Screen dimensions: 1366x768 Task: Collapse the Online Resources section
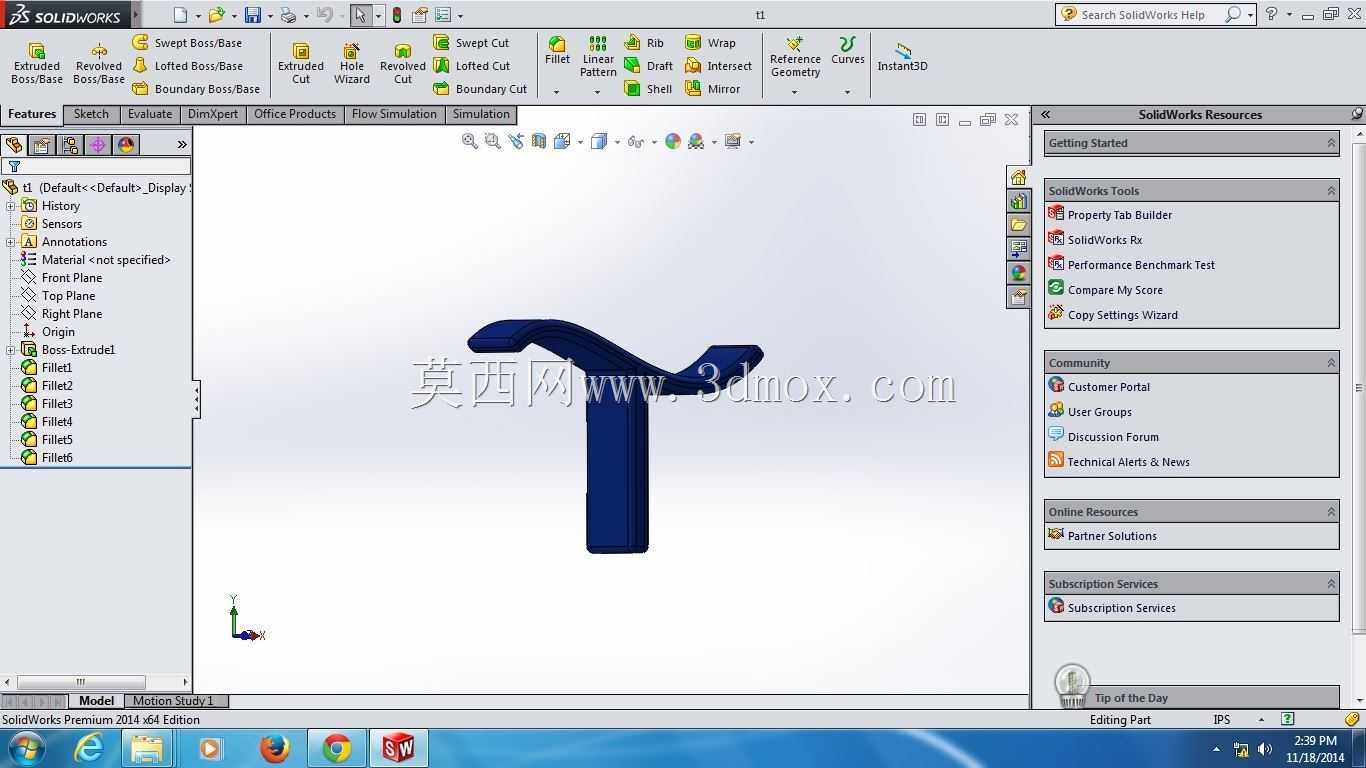pos(1331,512)
